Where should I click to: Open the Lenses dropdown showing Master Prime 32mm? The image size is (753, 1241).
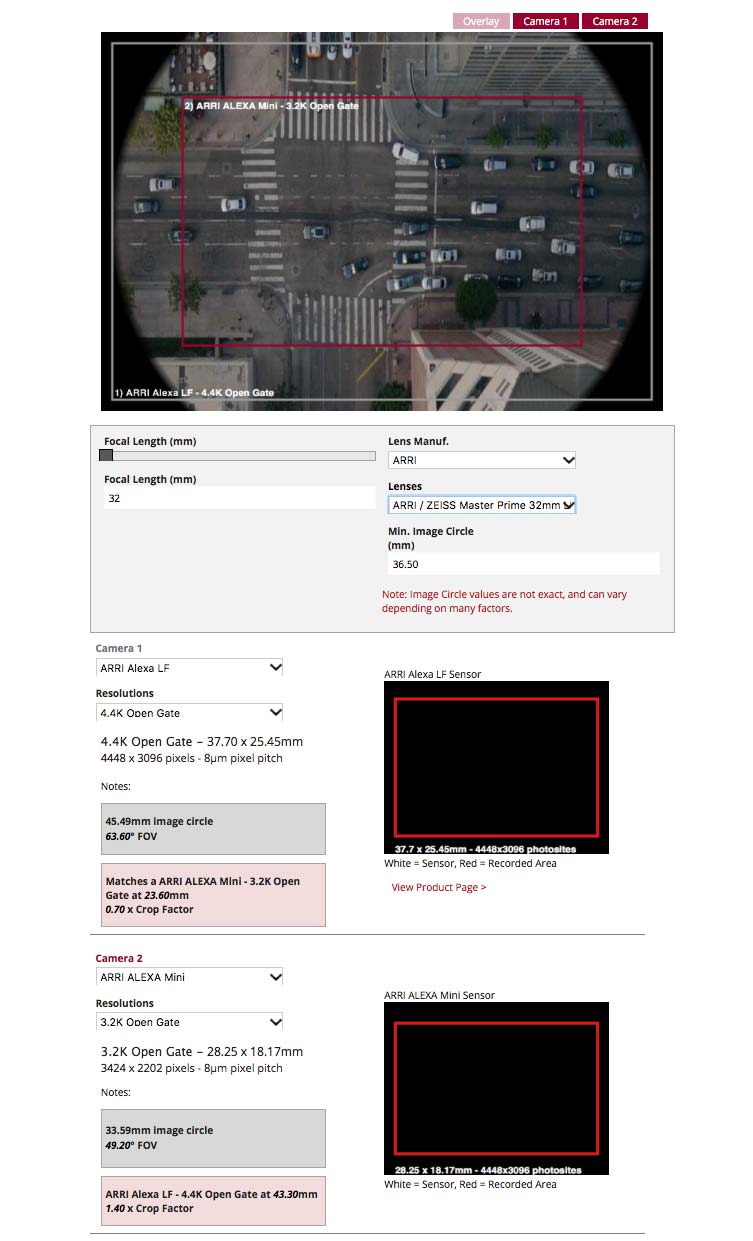[482, 505]
